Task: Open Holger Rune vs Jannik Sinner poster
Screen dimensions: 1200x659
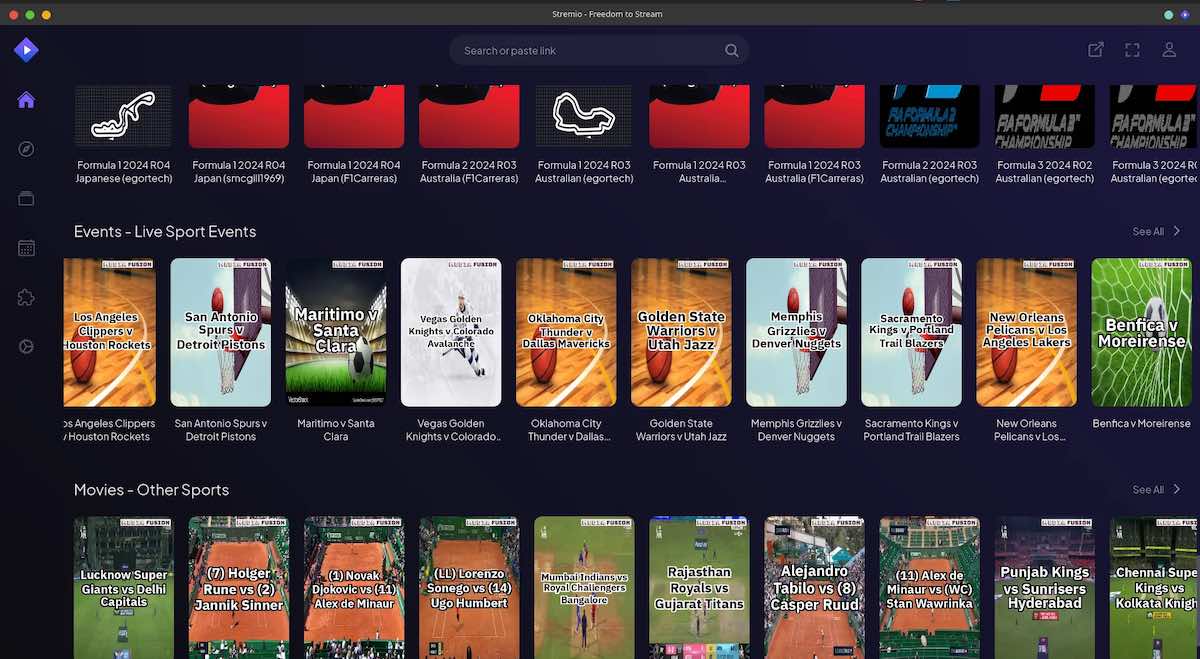Action: (x=239, y=588)
